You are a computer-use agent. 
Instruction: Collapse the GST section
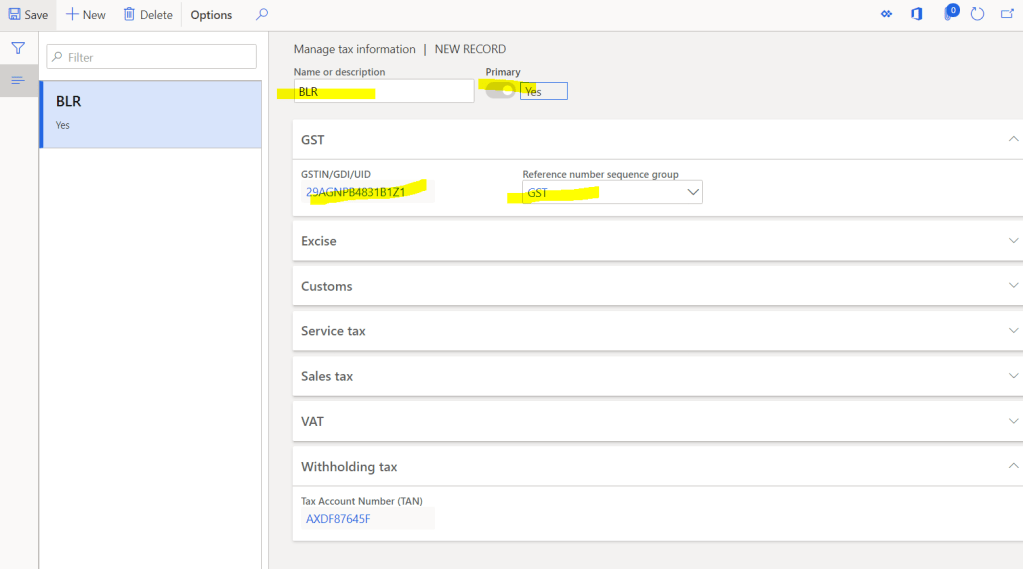[1013, 140]
